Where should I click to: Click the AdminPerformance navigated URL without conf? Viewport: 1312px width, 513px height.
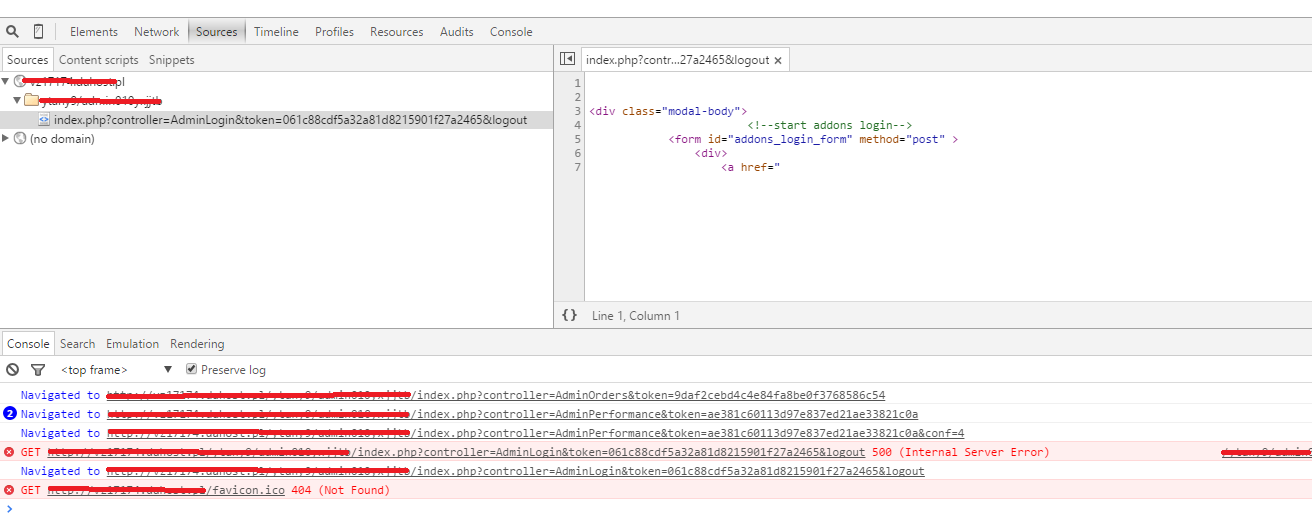coord(512,414)
